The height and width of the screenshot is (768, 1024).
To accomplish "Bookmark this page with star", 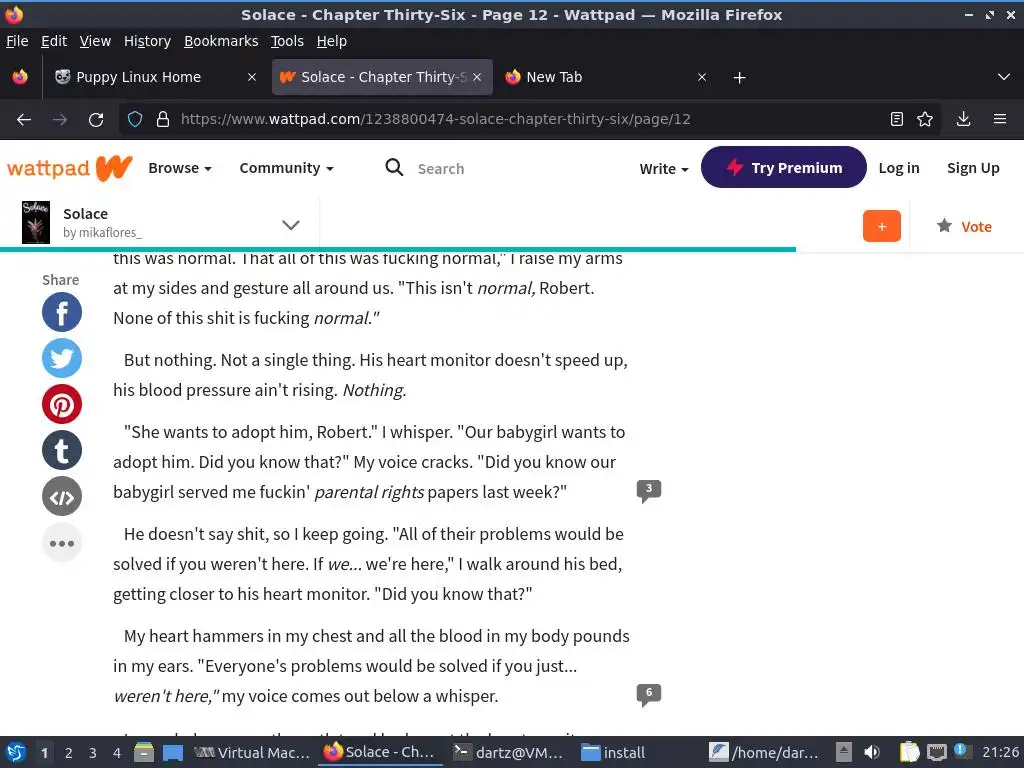I will pyautogui.click(x=925, y=120).
